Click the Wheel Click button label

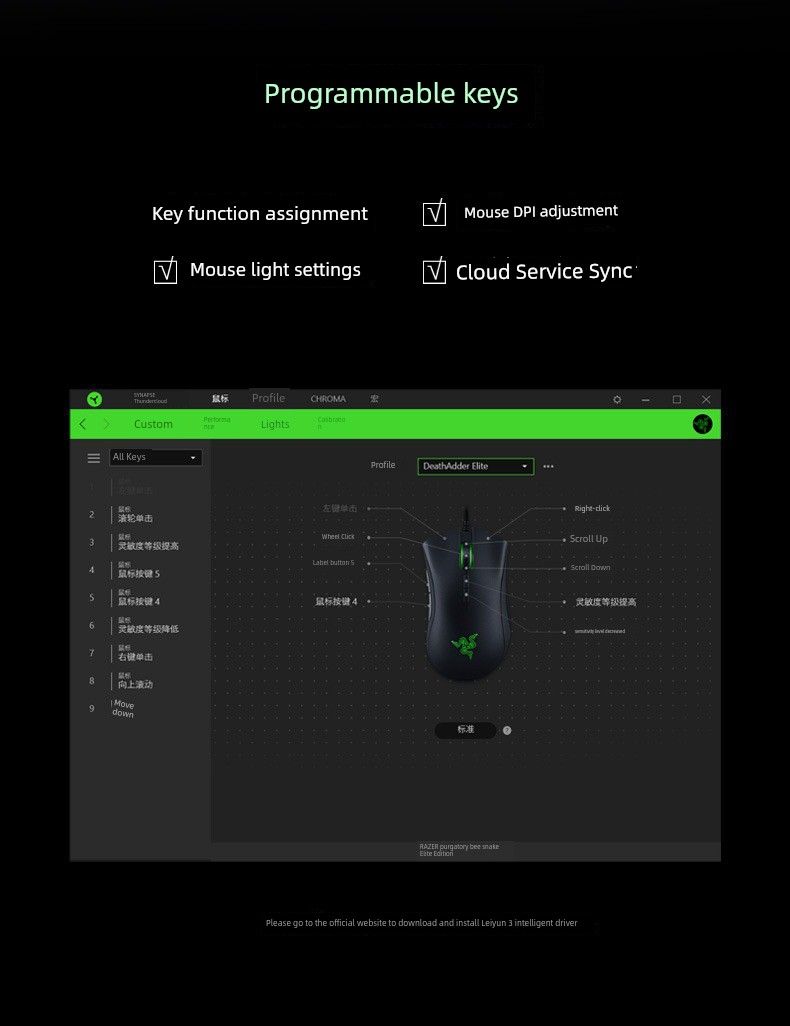pos(338,537)
